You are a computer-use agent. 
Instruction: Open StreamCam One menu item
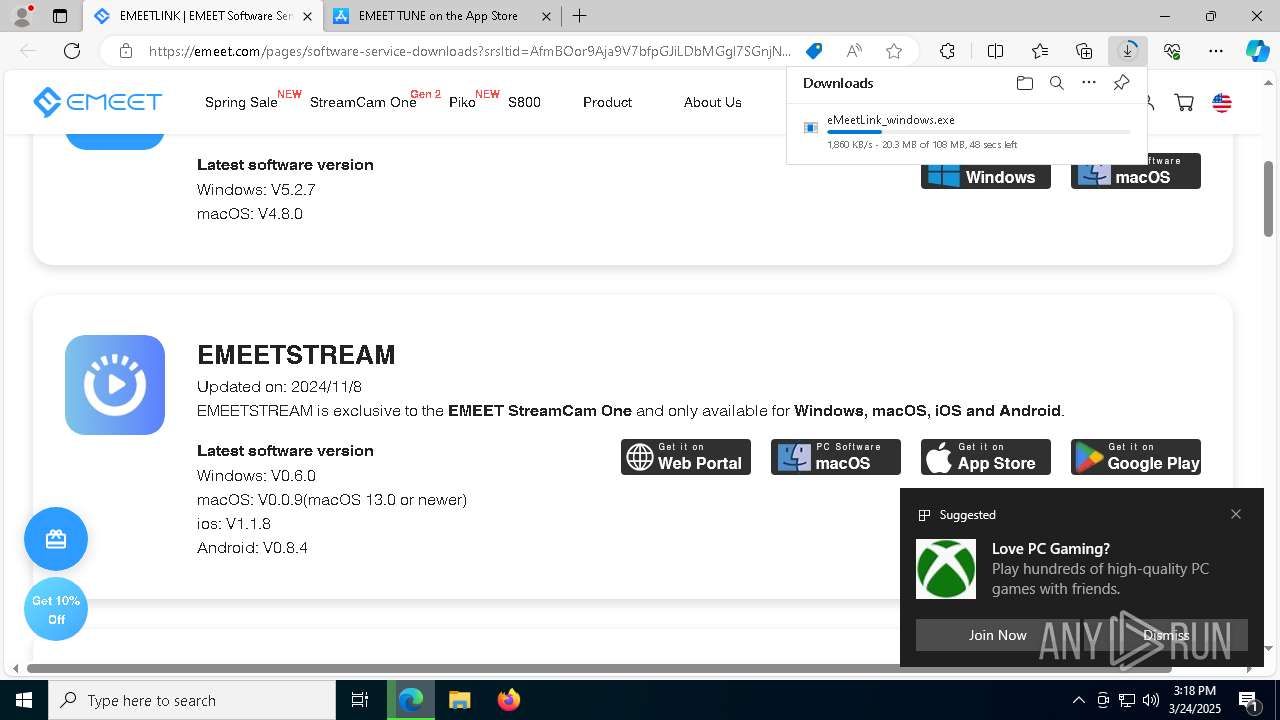coord(363,102)
